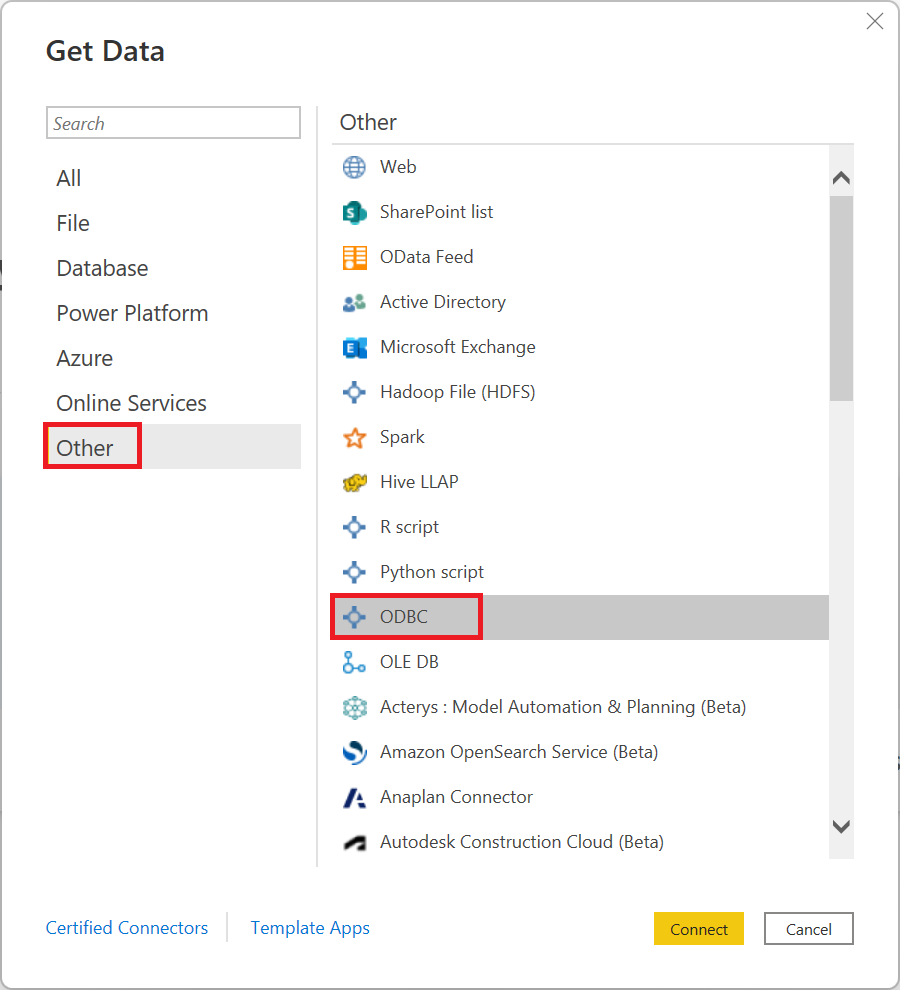This screenshot has height=990, width=900.
Task: Select the Microsoft Exchange connector icon
Action: 354,347
